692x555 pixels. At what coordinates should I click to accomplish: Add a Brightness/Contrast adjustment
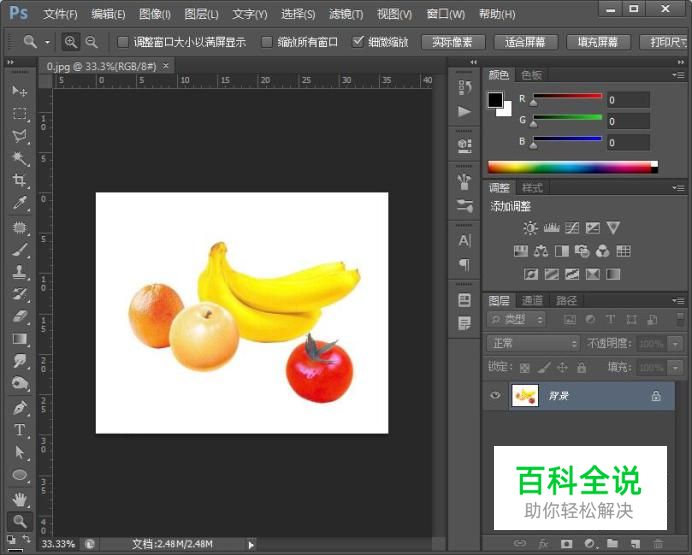[x=530, y=229]
